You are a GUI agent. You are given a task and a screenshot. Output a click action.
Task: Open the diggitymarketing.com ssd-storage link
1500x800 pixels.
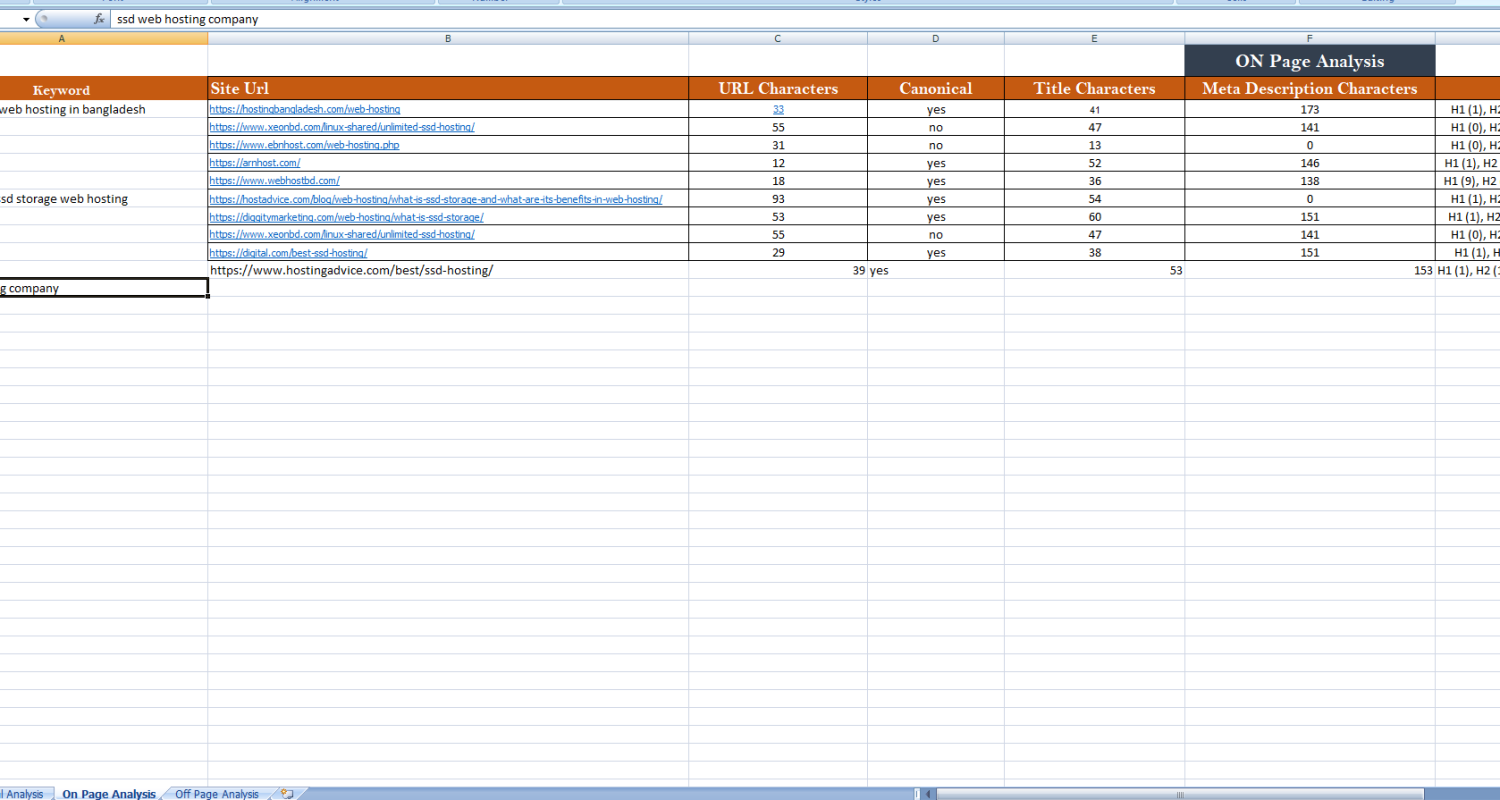pyautogui.click(x=347, y=217)
